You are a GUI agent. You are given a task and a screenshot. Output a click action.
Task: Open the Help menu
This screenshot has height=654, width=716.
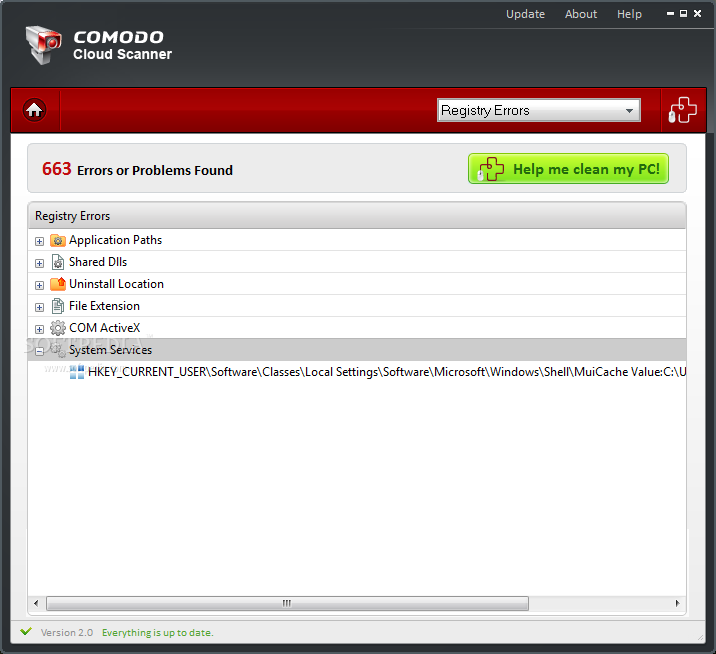[x=629, y=14]
